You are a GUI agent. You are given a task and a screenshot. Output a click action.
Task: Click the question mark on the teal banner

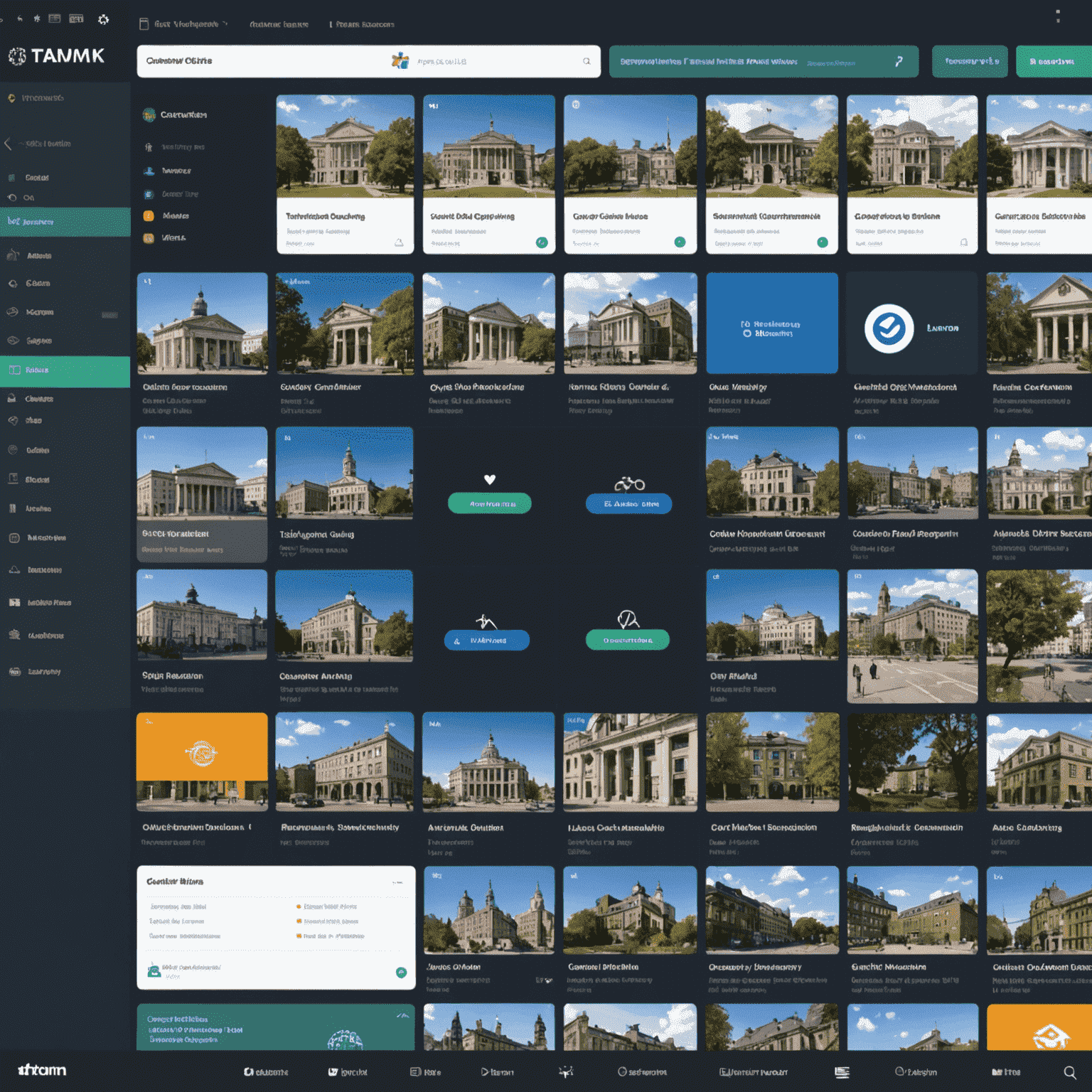pos(899,62)
